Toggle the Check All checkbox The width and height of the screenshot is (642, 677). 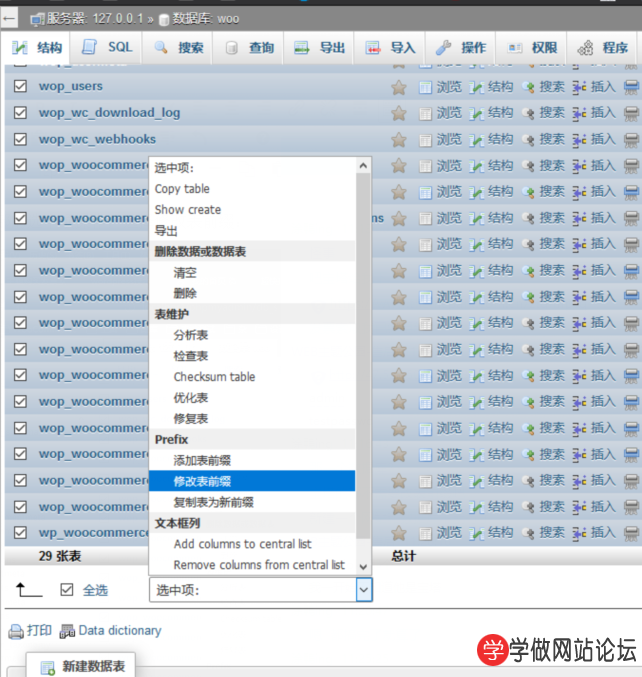67,590
